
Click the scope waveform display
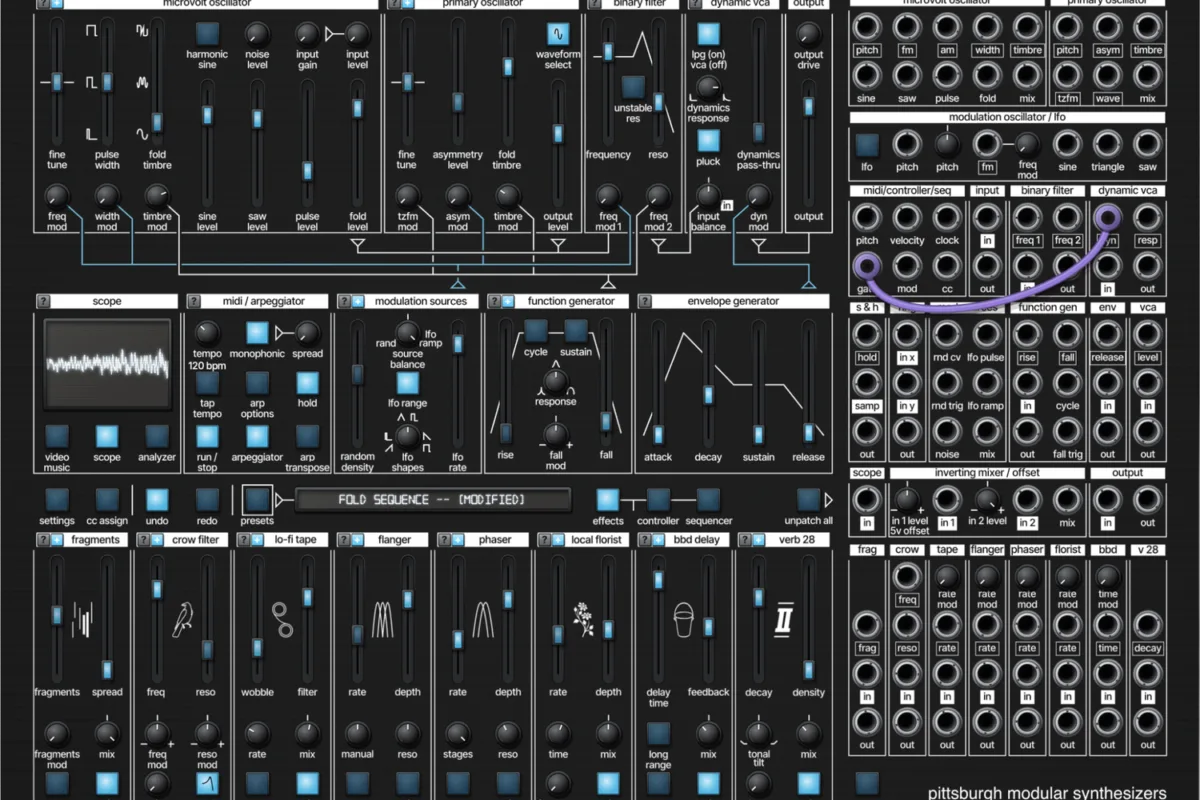tap(108, 364)
